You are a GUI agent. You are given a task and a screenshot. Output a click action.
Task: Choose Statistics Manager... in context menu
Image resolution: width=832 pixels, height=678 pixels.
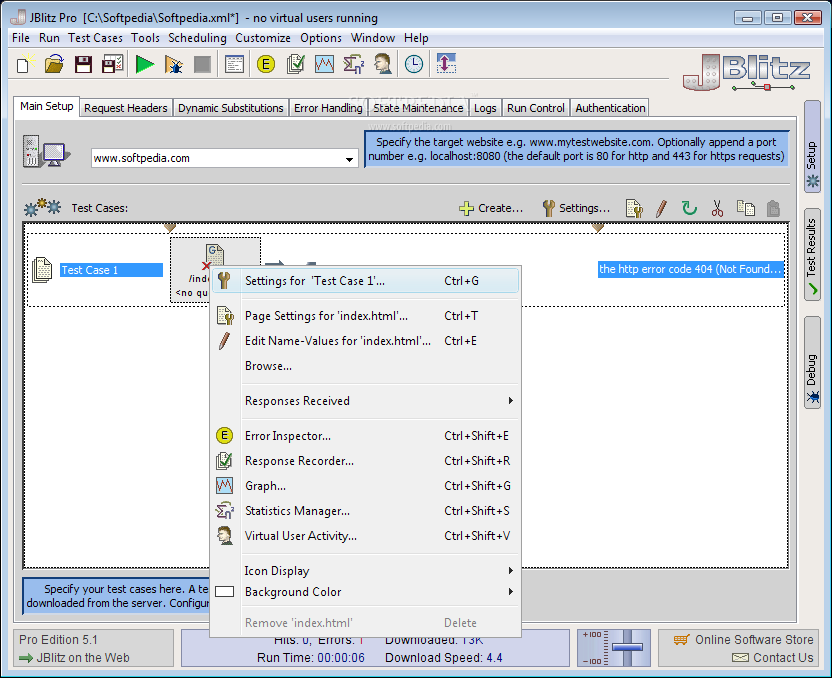click(x=364, y=511)
